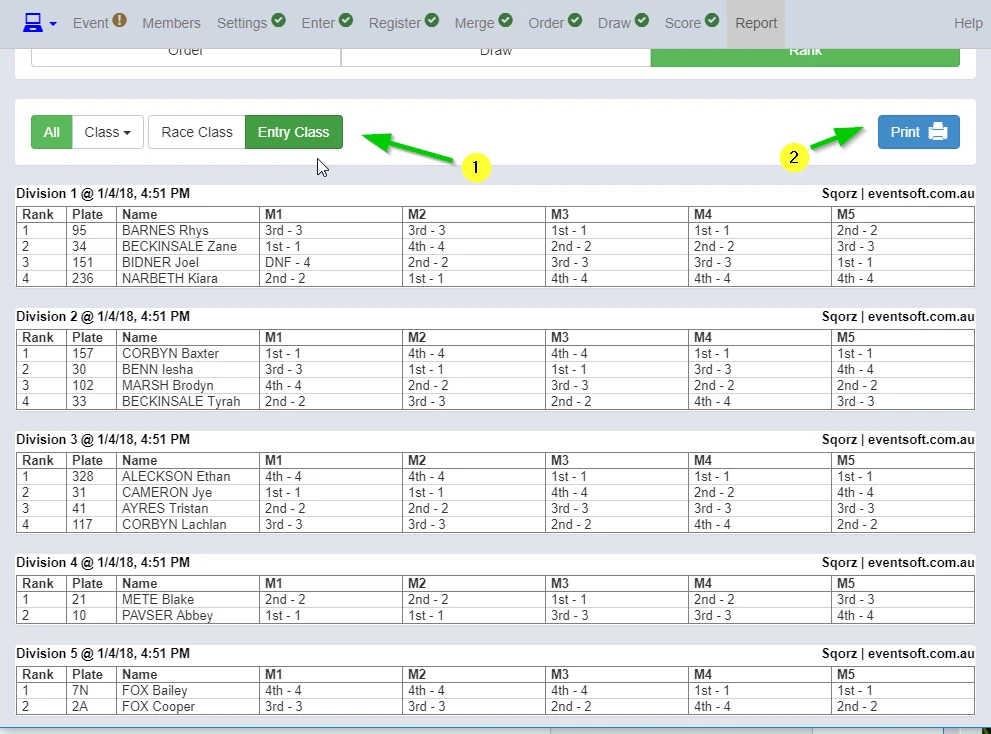
Task: Open the Order menu in top navbar
Action: click(x=546, y=23)
